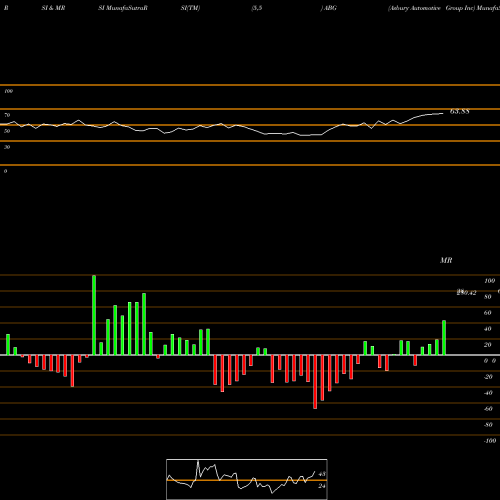Screen dimensions: 500x500
Task: Click the '-40' label on MR axis
Action: coord(488,393)
